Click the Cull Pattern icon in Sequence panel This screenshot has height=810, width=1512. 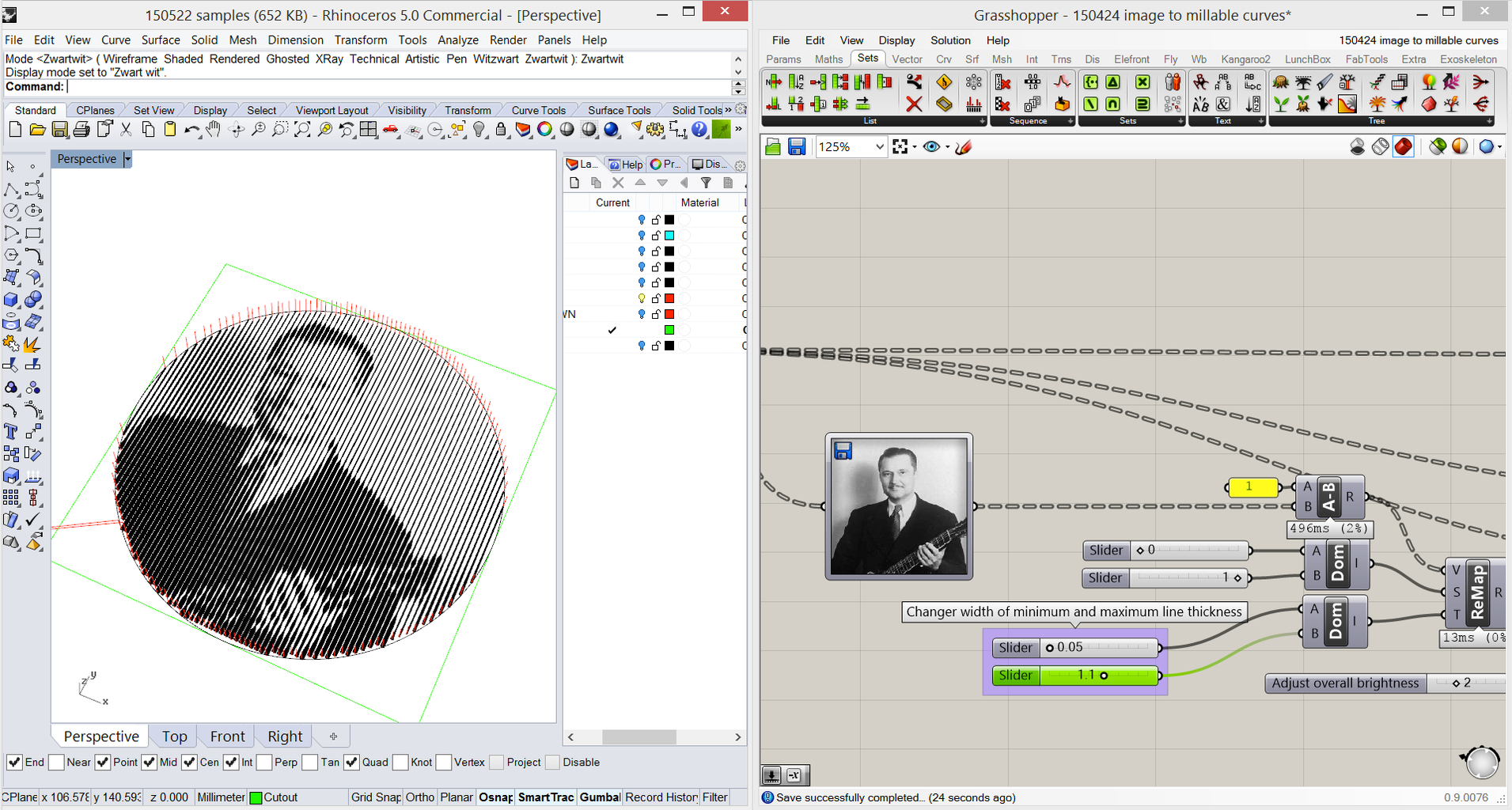click(1002, 104)
